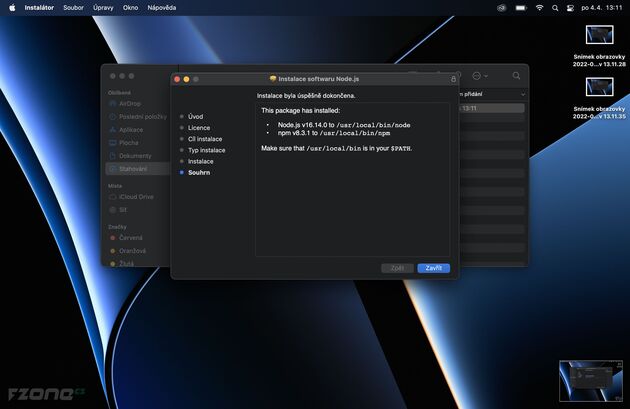The image size is (630, 409).
Task: Select the Snímek obrazovky 13.11.28 desktop file
Action: (x=600, y=38)
